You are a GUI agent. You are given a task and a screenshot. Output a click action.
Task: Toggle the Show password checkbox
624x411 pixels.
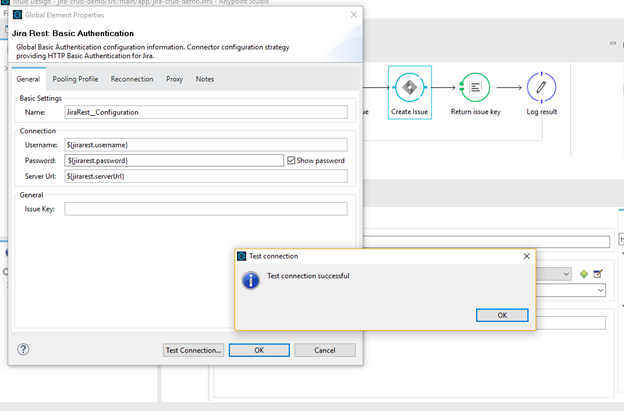click(x=291, y=160)
